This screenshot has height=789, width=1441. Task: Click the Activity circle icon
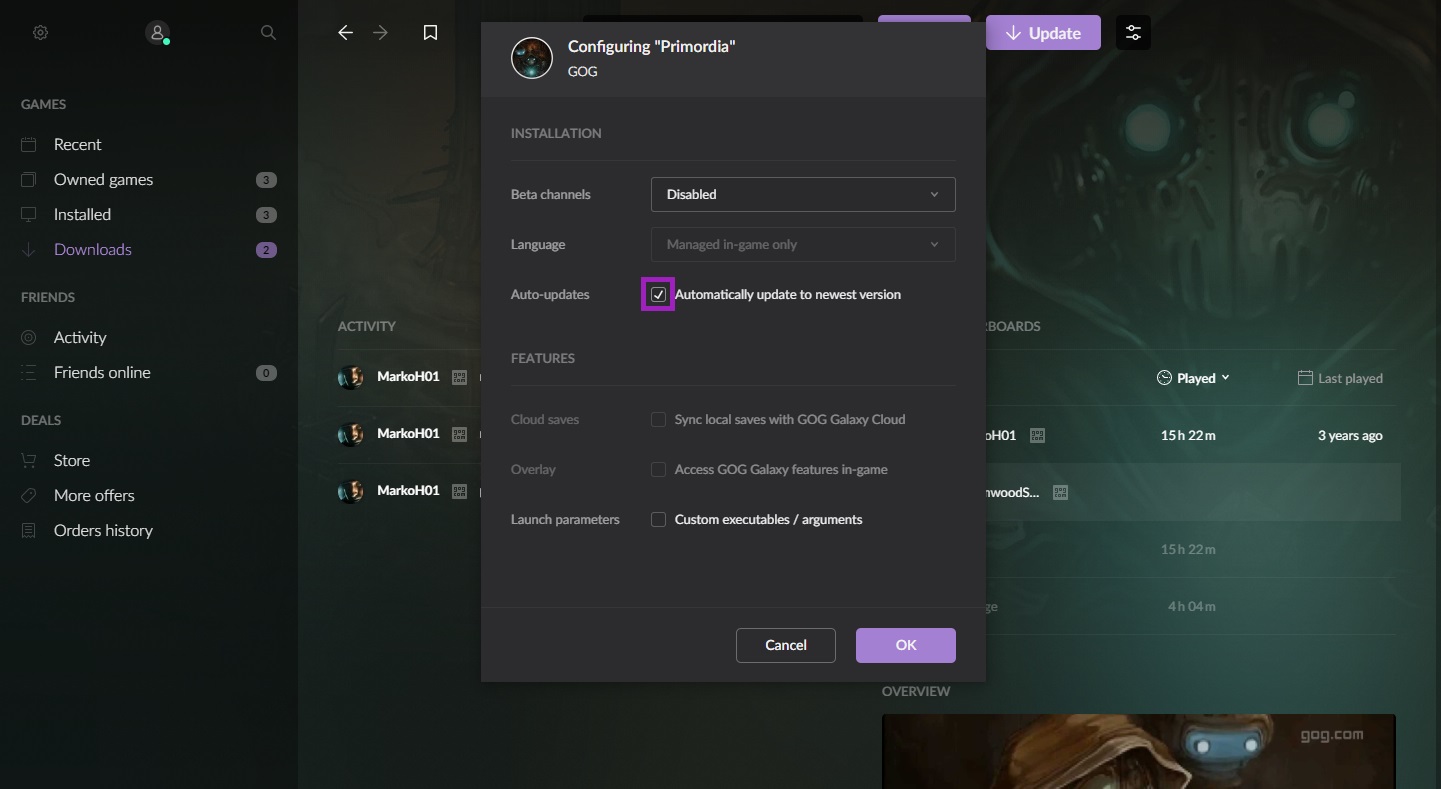point(29,338)
